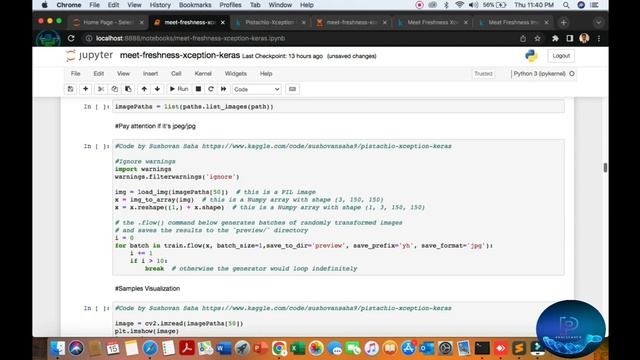Open the Insert menu in Jupyter
This screenshot has width=640, height=360.
[150, 73]
